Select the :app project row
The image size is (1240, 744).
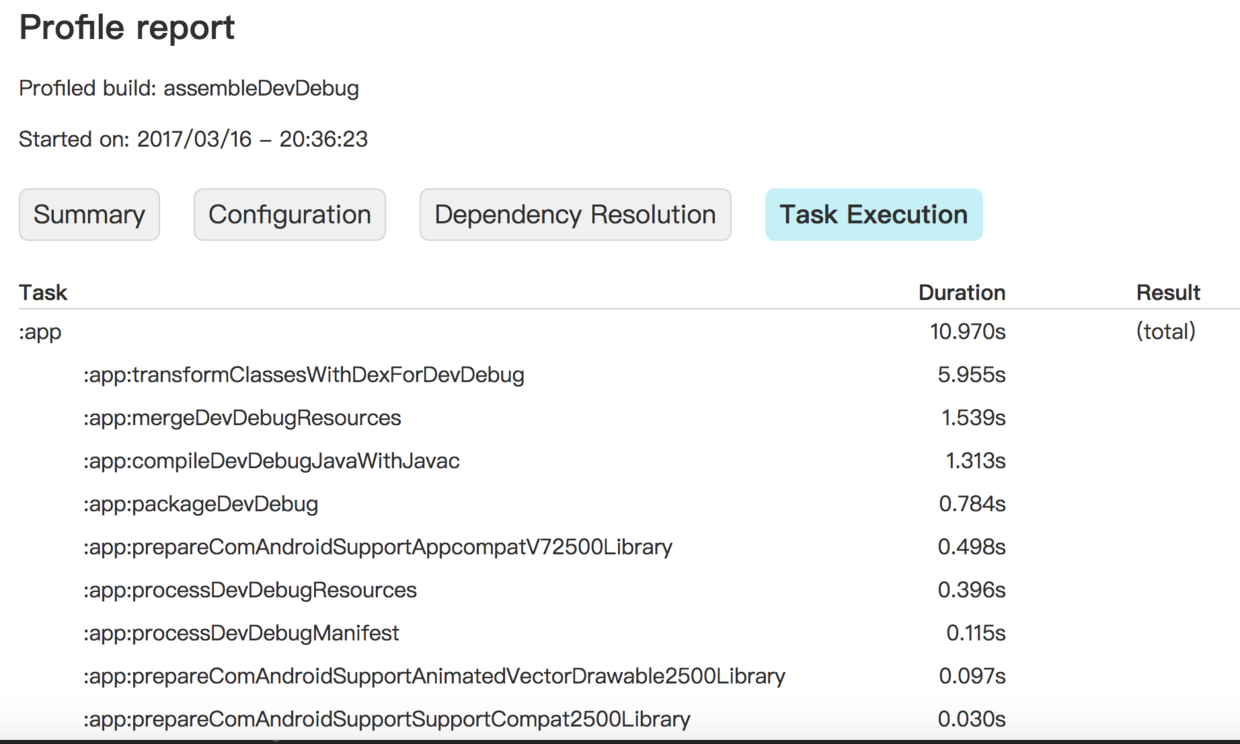click(x=41, y=332)
